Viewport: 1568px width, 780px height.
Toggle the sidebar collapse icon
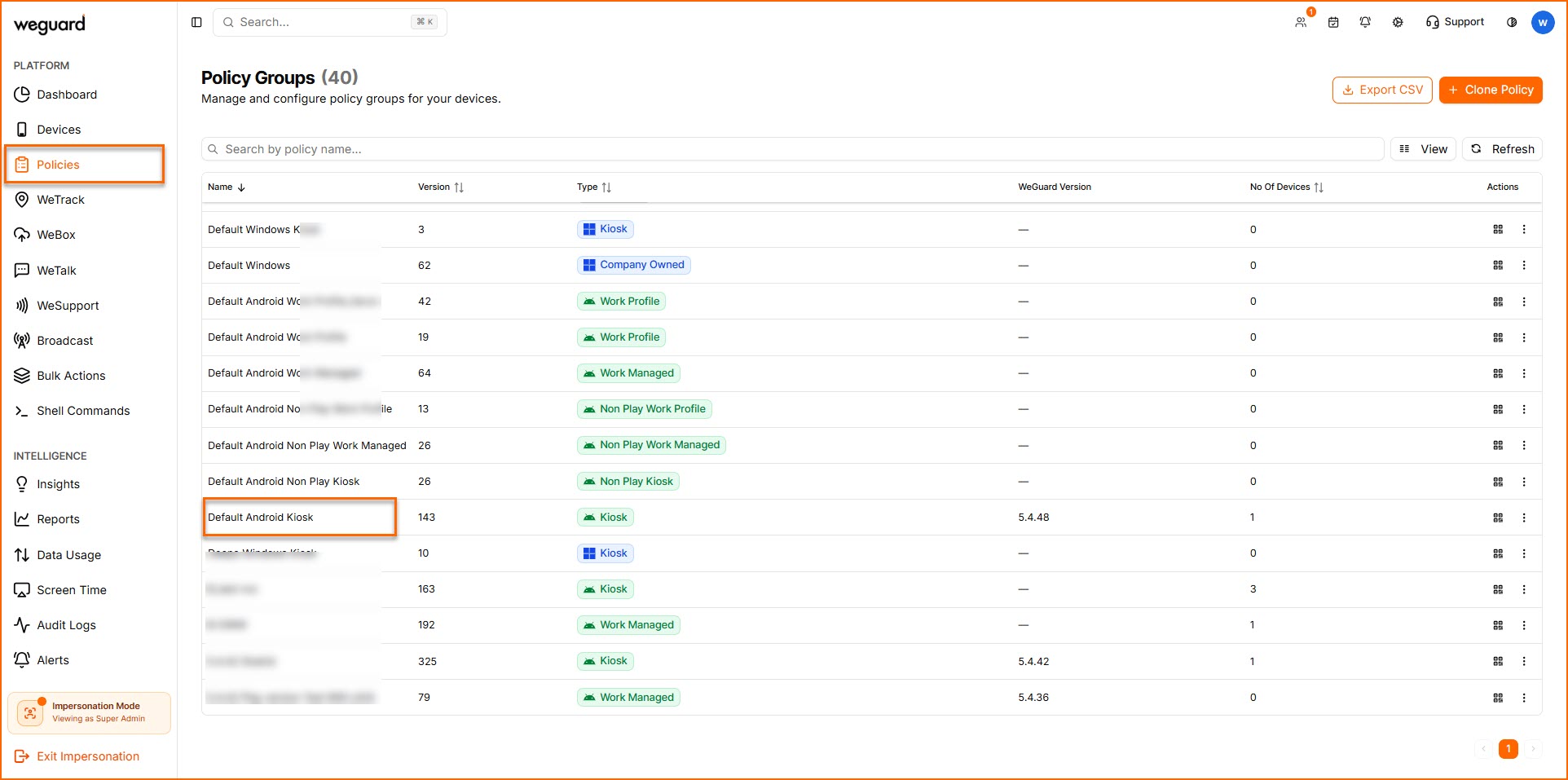point(196,22)
